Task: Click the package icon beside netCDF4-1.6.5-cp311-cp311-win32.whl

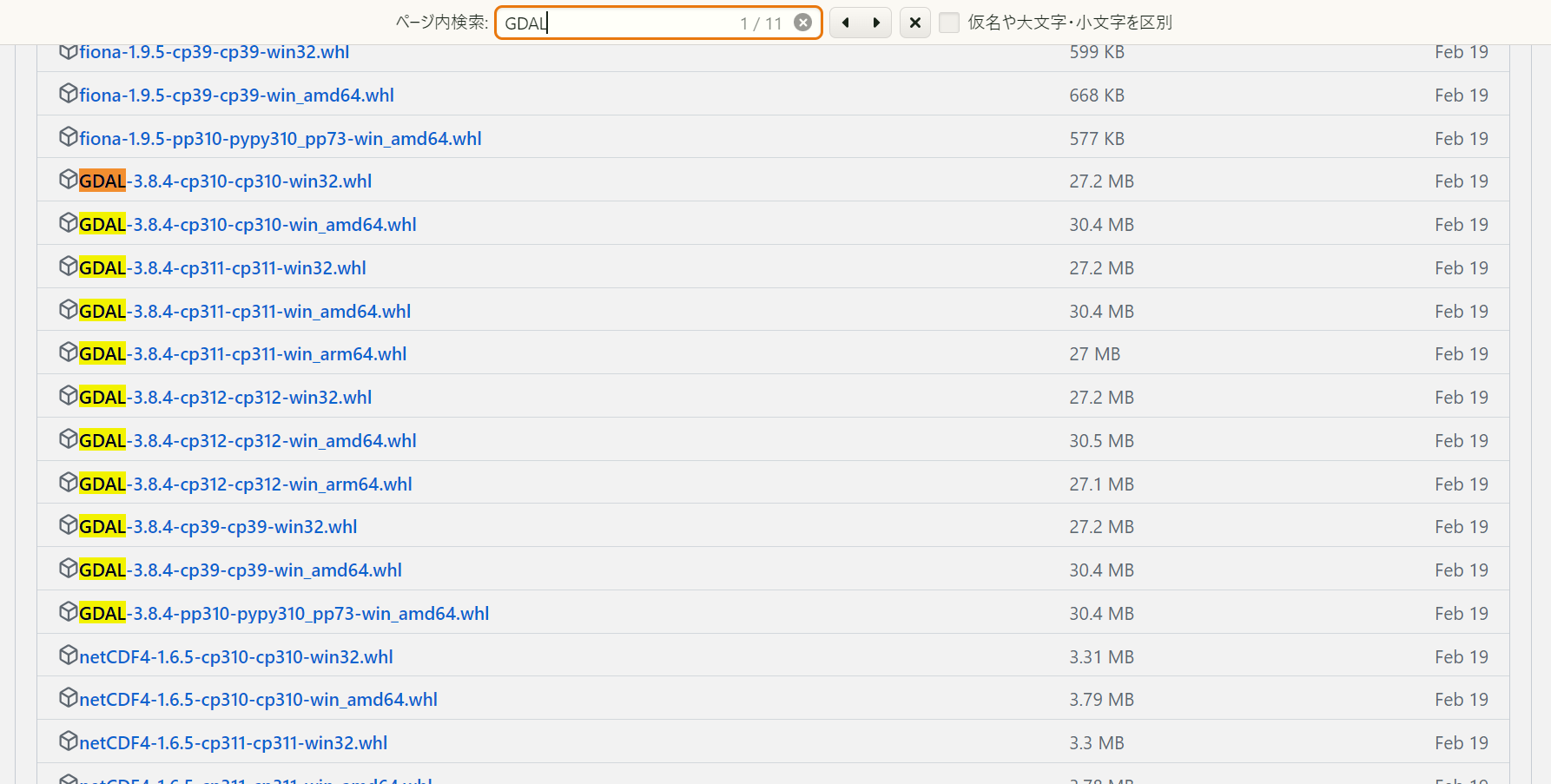Action: click(x=69, y=741)
